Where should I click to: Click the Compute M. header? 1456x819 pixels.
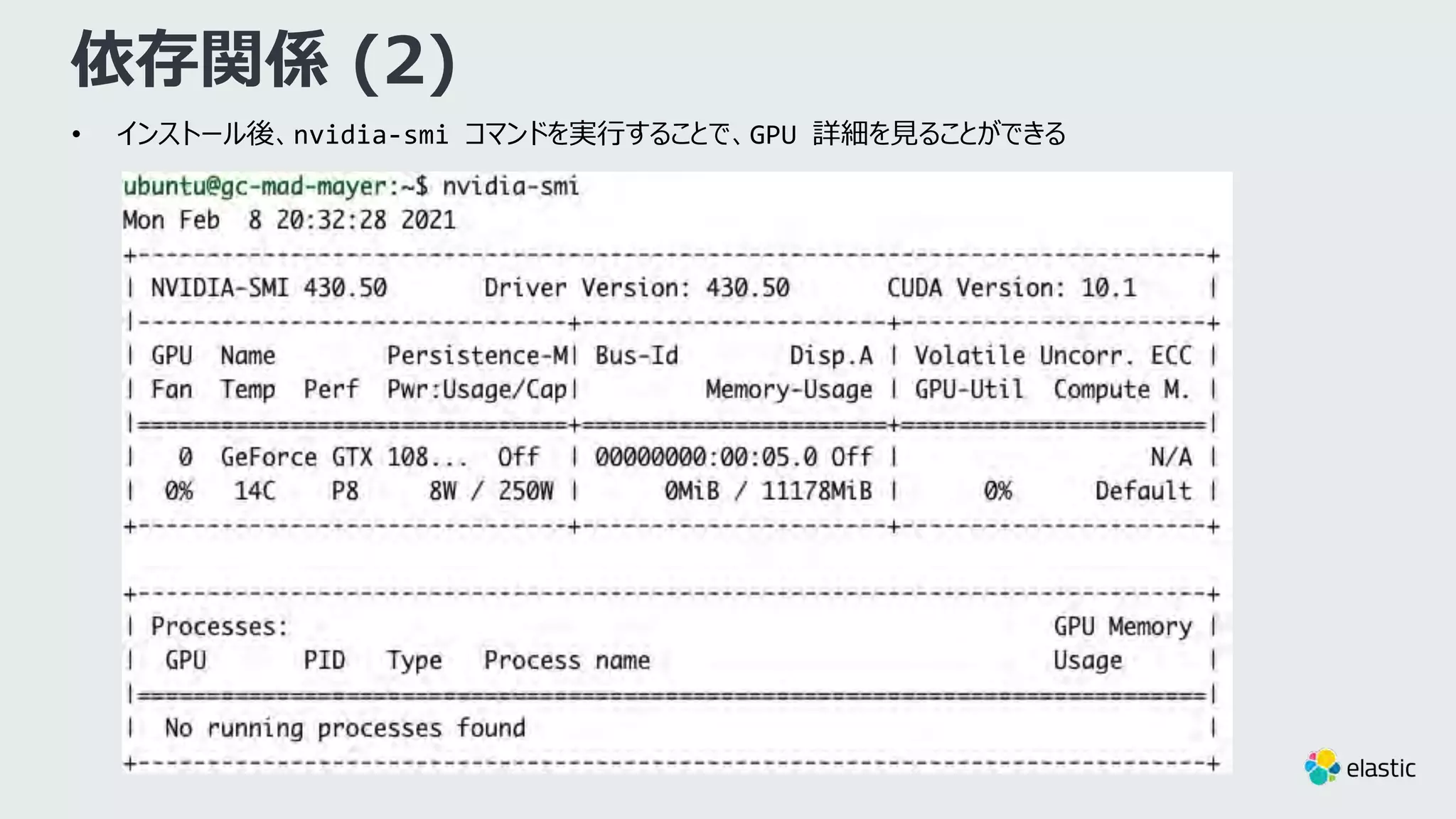(1122, 390)
